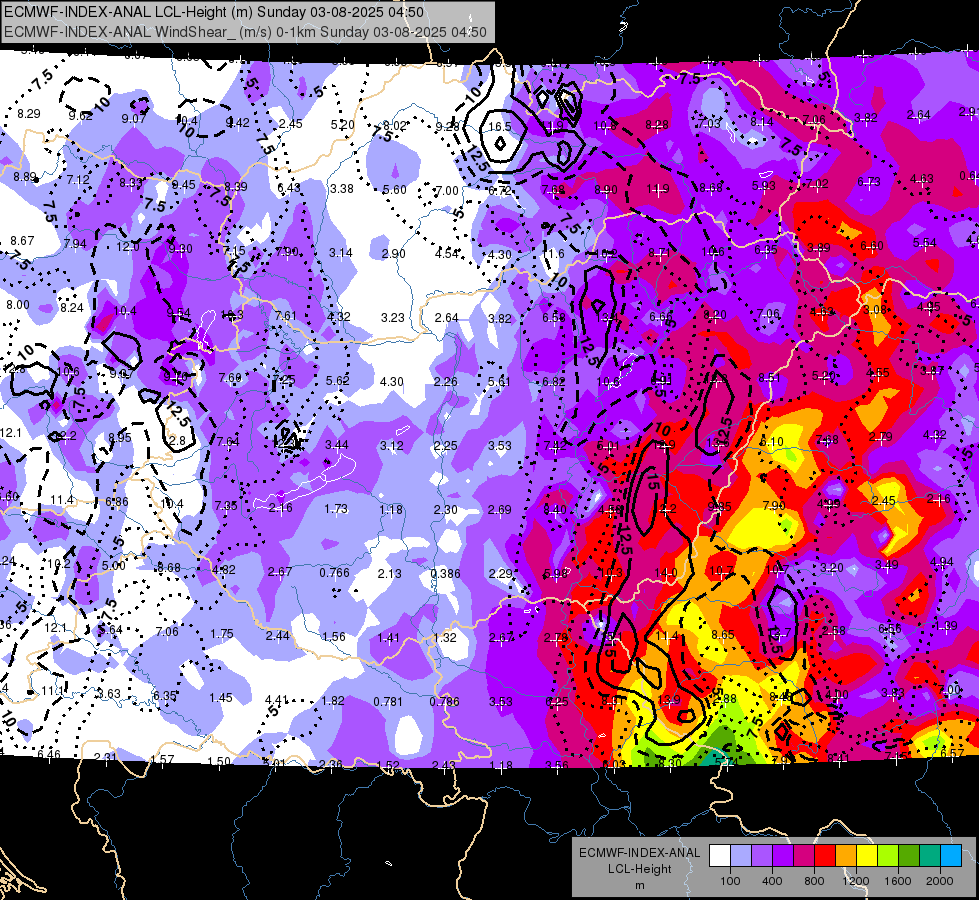Screen dimensions: 979x900
Task: Click the wind shear value 3.14 on the map
Action: tap(341, 253)
